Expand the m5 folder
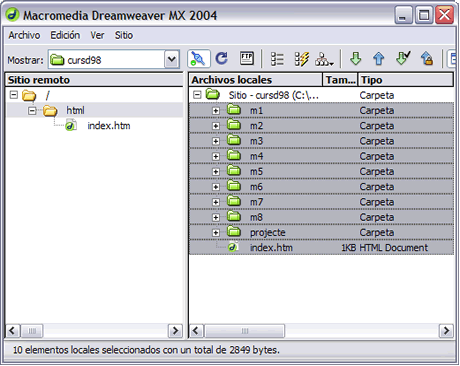The width and height of the screenshot is (460, 366). pyautogui.click(x=216, y=172)
